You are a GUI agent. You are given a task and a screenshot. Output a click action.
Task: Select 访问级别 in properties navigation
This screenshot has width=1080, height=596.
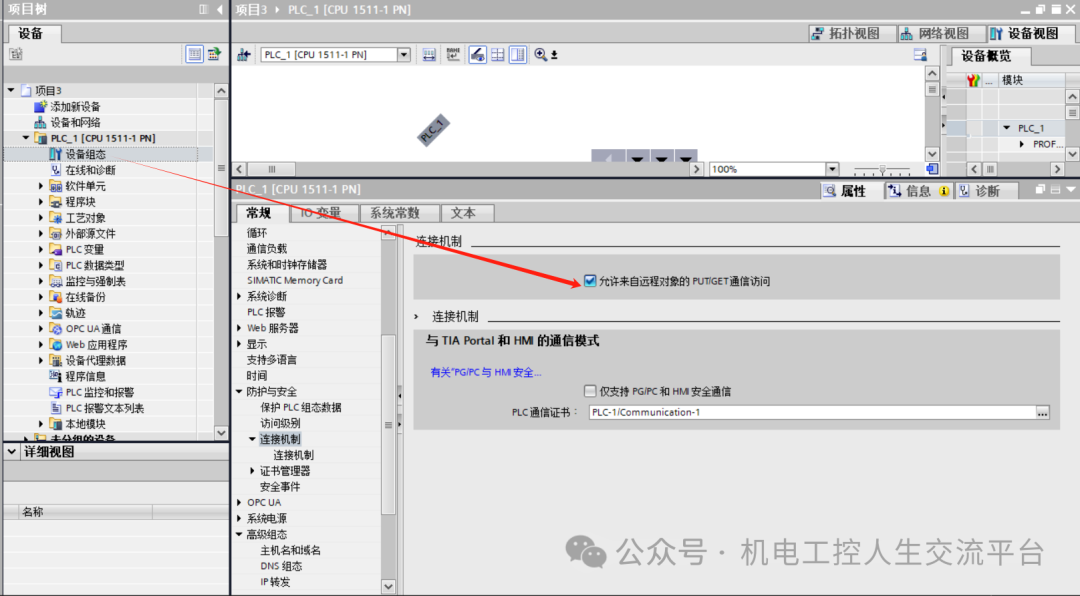pyautogui.click(x=280, y=423)
